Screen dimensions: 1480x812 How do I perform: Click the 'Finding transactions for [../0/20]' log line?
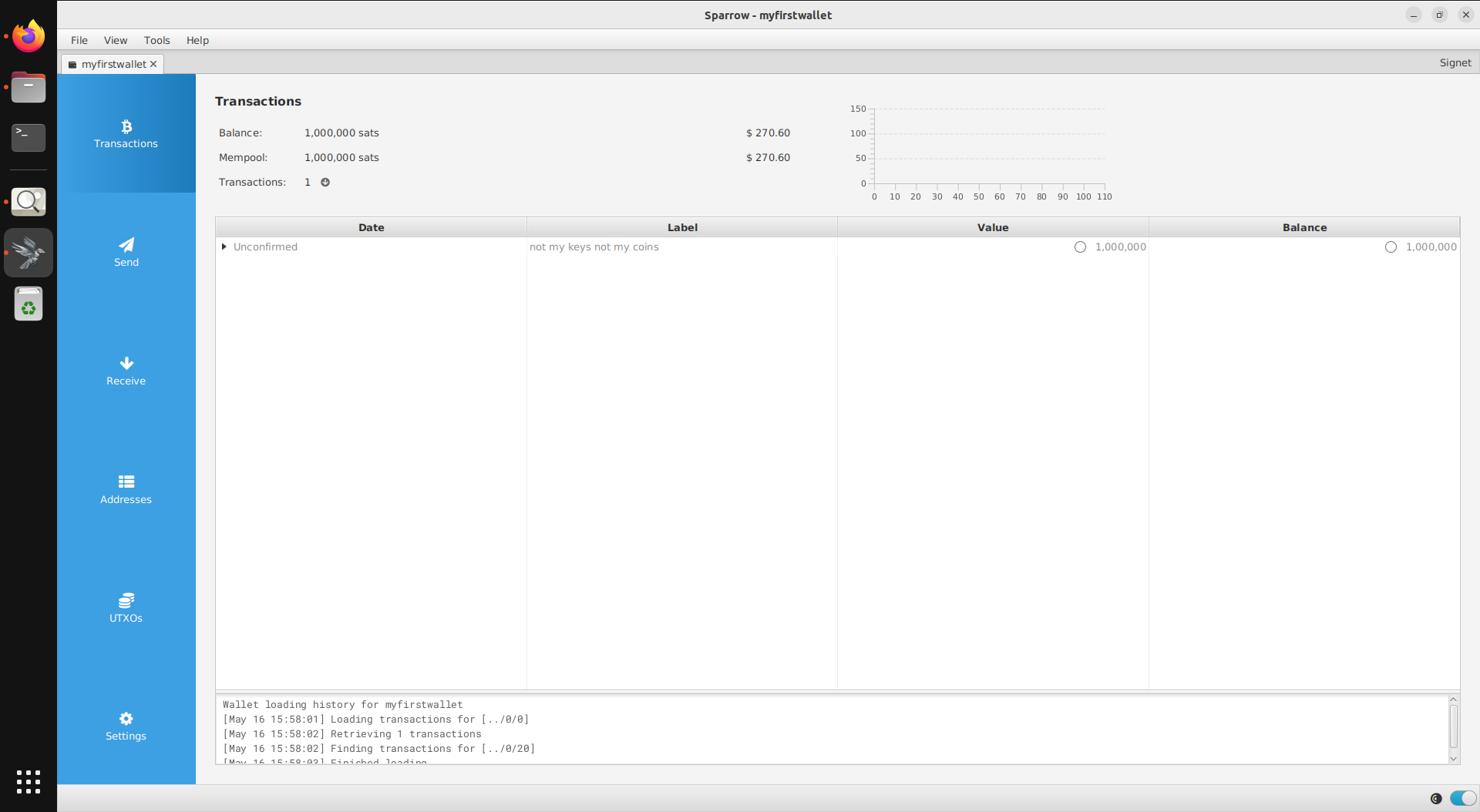(x=378, y=749)
